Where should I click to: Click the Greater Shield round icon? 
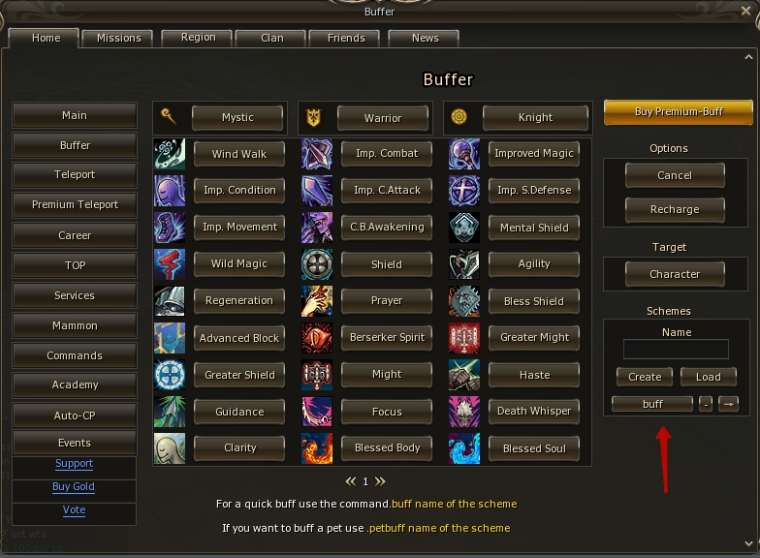(x=169, y=375)
